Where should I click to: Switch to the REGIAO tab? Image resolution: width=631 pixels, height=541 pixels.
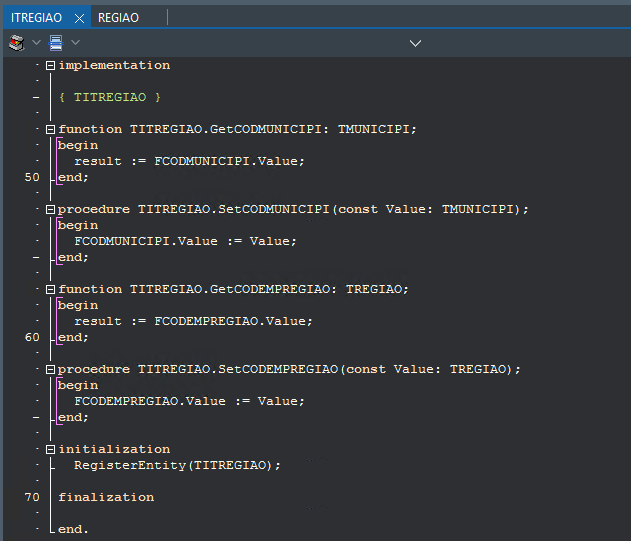pyautogui.click(x=118, y=18)
